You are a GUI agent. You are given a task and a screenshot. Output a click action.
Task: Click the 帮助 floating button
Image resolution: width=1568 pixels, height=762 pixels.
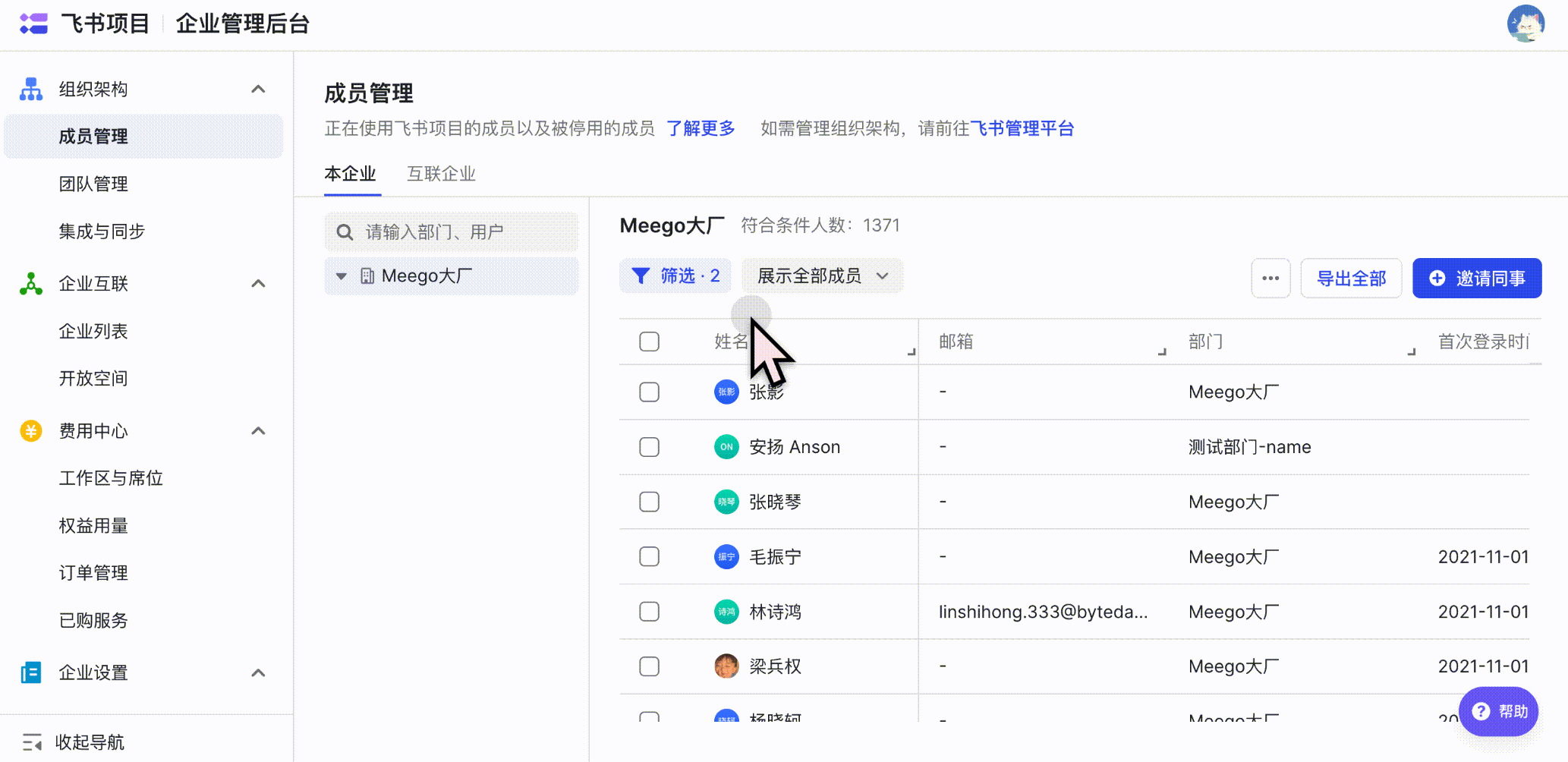[x=1498, y=711]
